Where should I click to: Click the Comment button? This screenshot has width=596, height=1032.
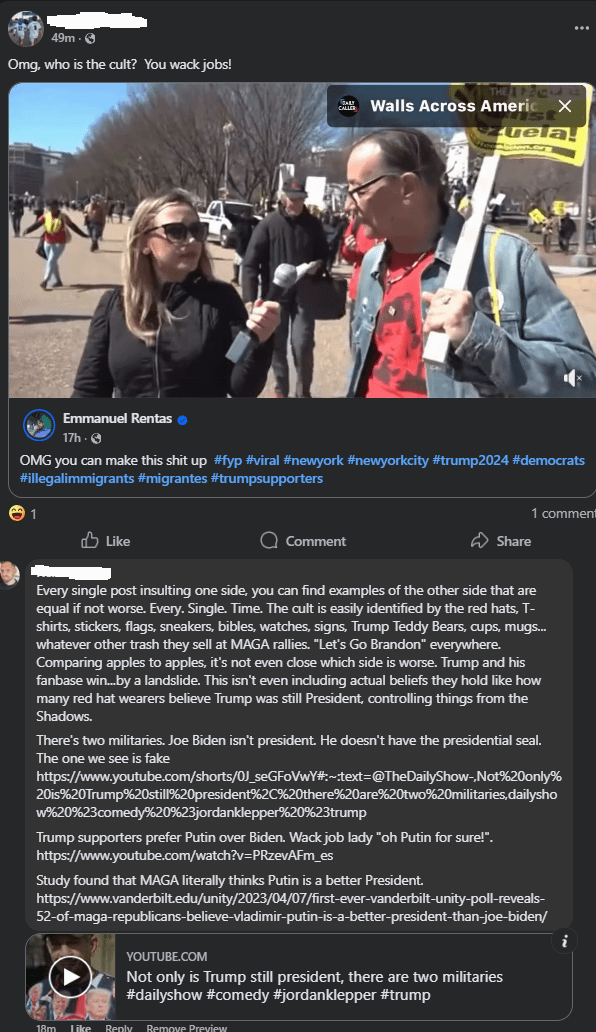click(x=303, y=541)
